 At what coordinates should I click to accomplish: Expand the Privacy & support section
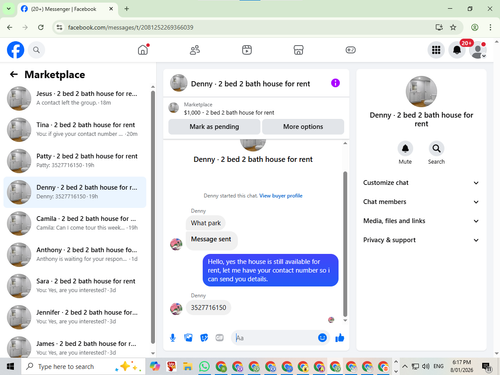[421, 240]
